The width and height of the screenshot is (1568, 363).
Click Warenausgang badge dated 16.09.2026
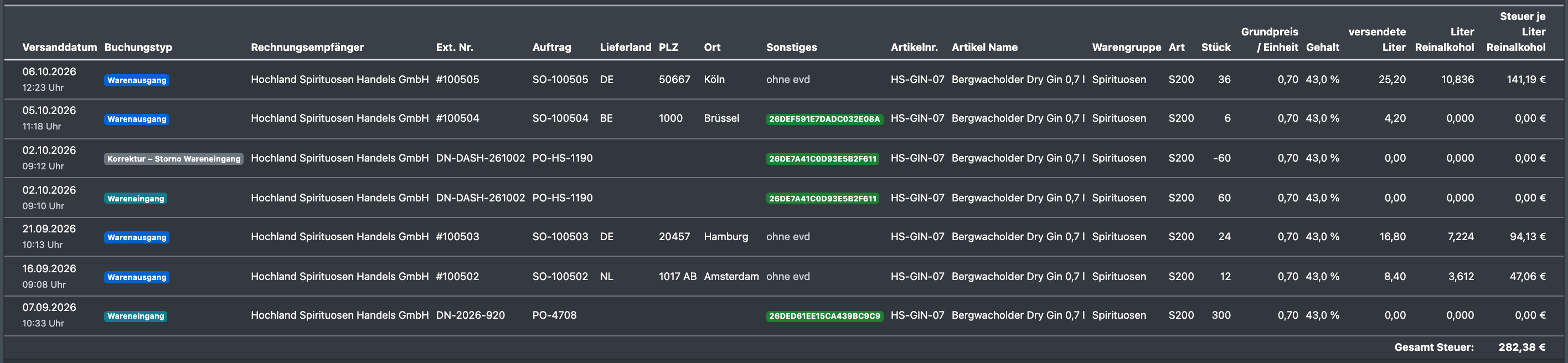click(x=137, y=277)
